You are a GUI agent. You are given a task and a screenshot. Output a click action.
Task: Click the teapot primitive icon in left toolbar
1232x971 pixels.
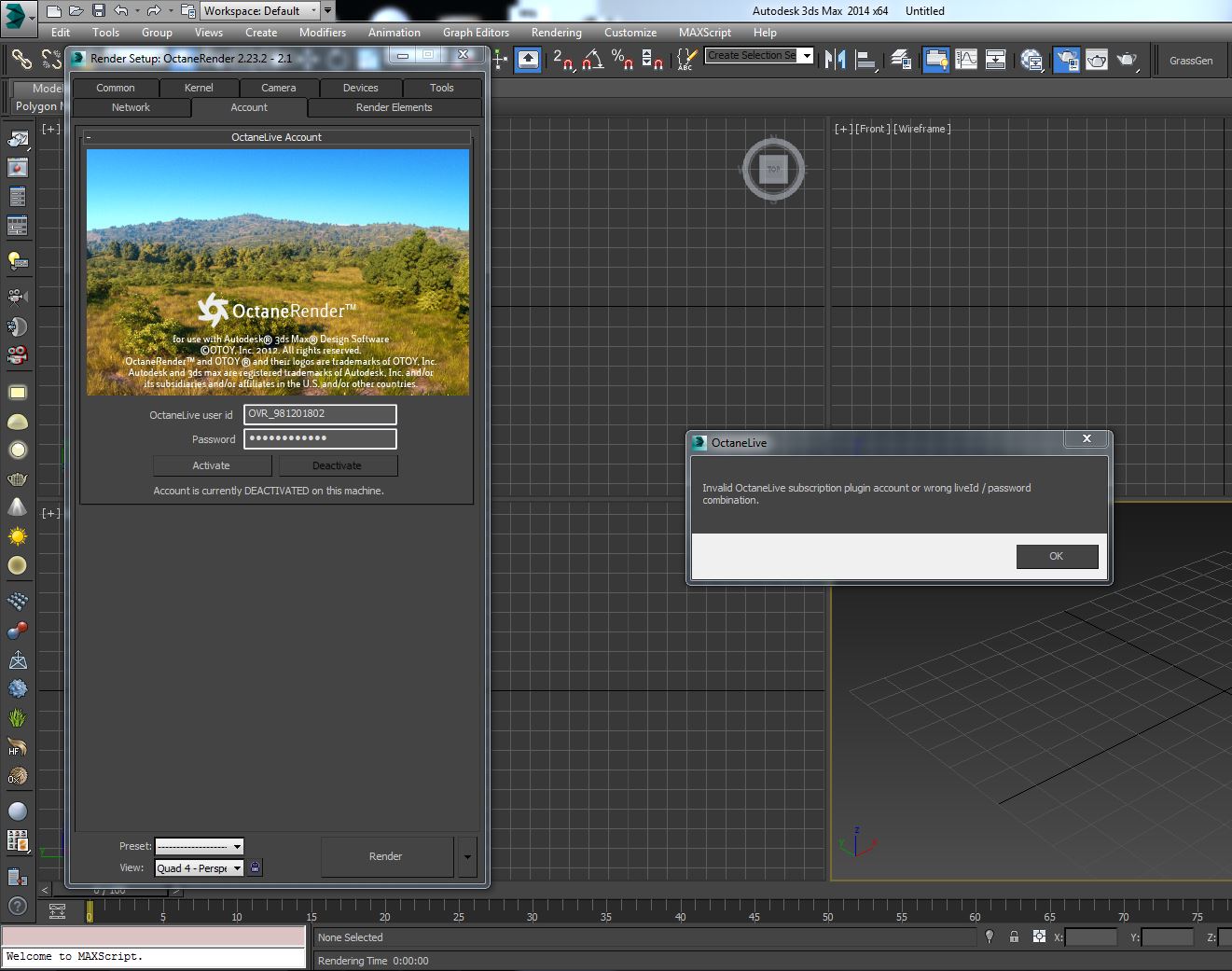coord(18,479)
